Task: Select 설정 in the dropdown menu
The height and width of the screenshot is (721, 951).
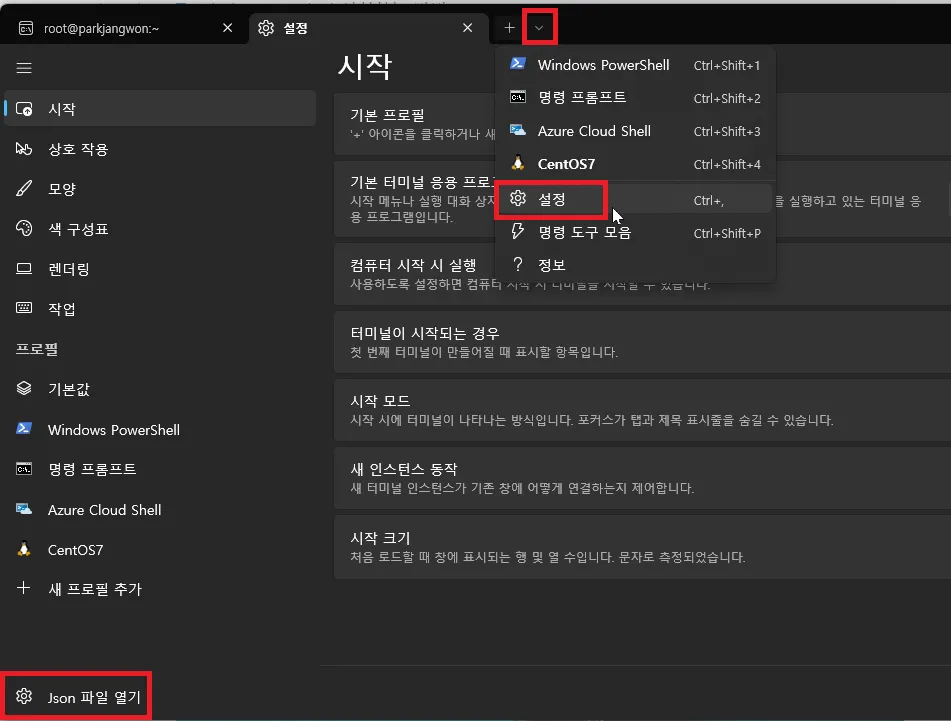Action: coord(635,199)
